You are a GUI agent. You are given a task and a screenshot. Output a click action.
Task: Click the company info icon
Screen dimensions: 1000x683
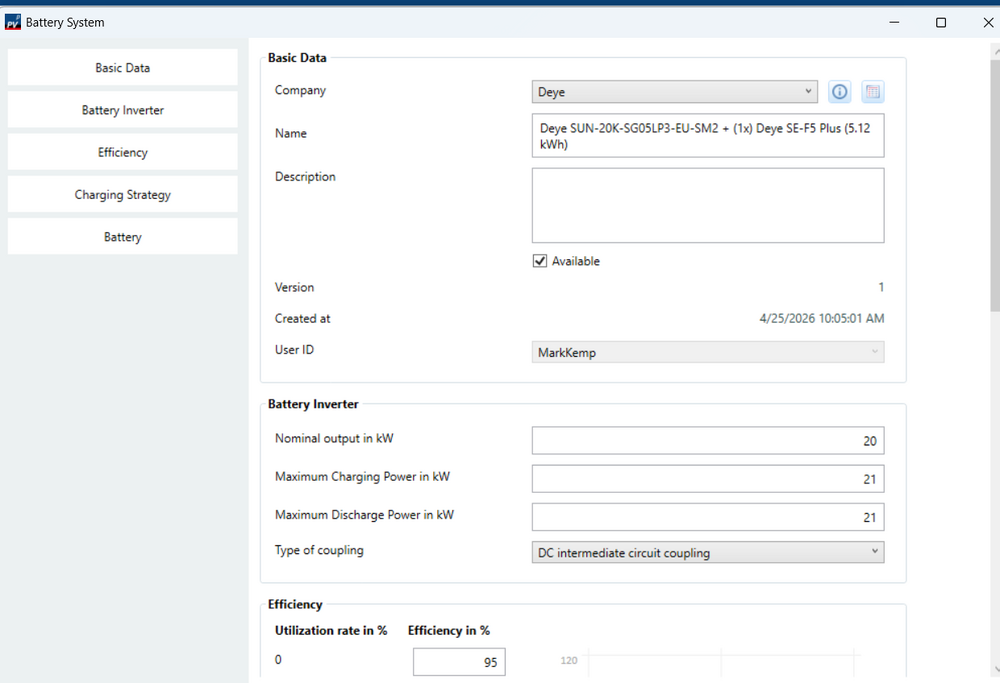coord(840,92)
